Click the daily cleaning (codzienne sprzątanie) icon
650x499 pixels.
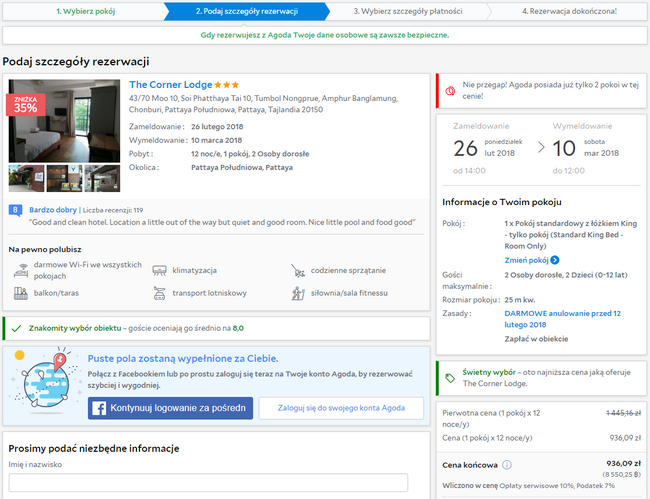click(298, 271)
